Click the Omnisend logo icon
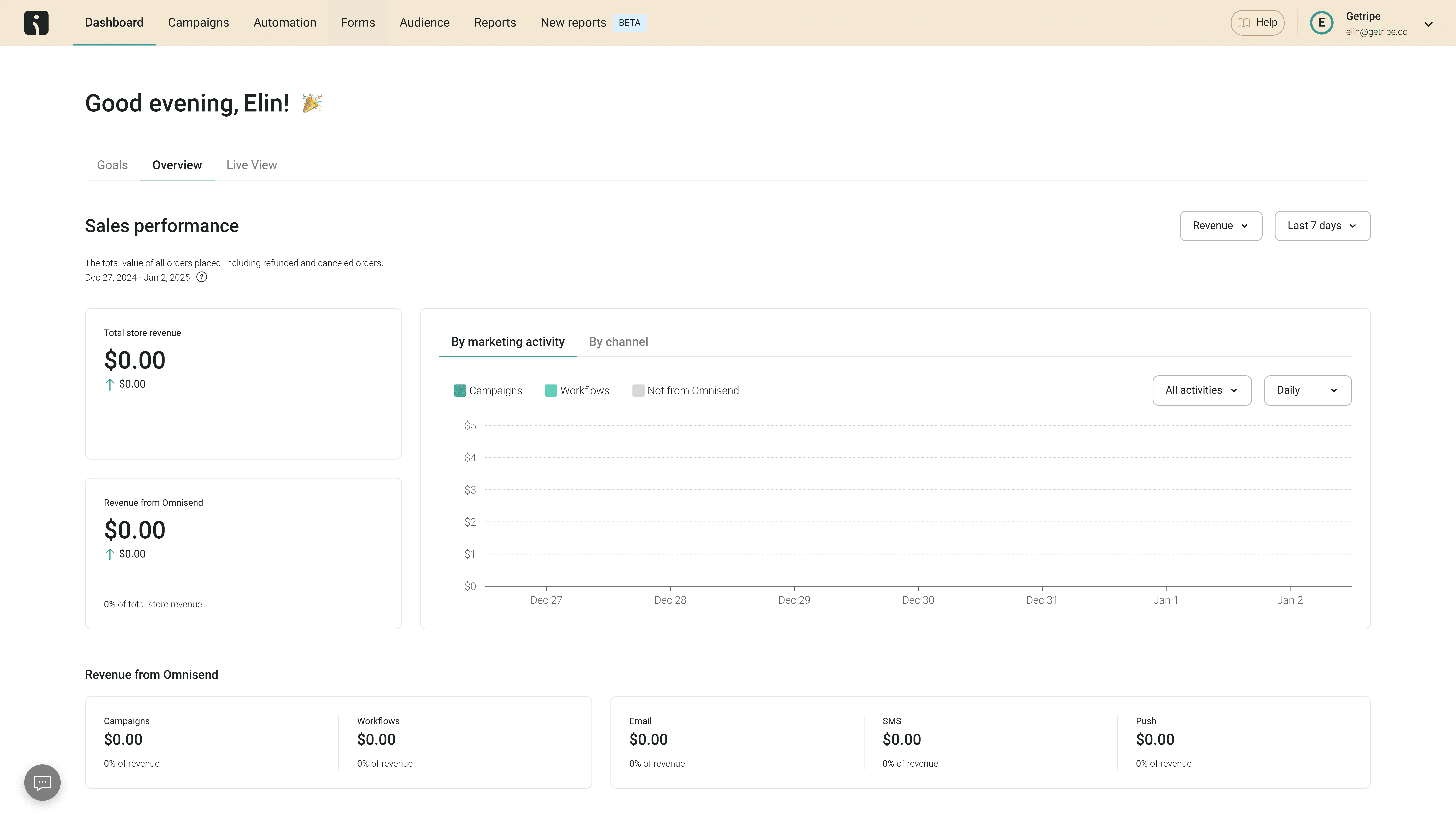The height and width of the screenshot is (819, 1456). (36, 23)
